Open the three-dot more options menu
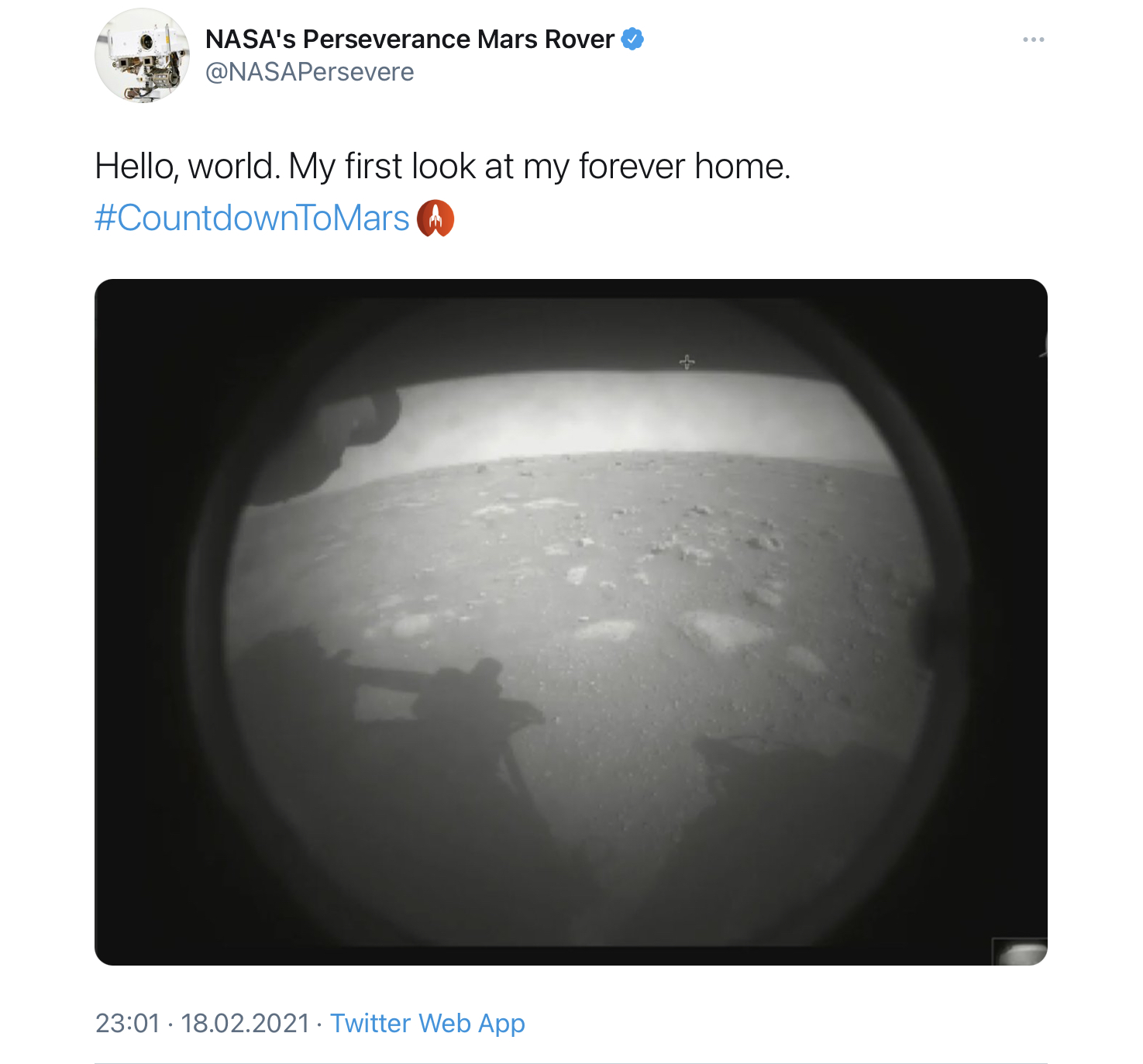 click(1033, 40)
